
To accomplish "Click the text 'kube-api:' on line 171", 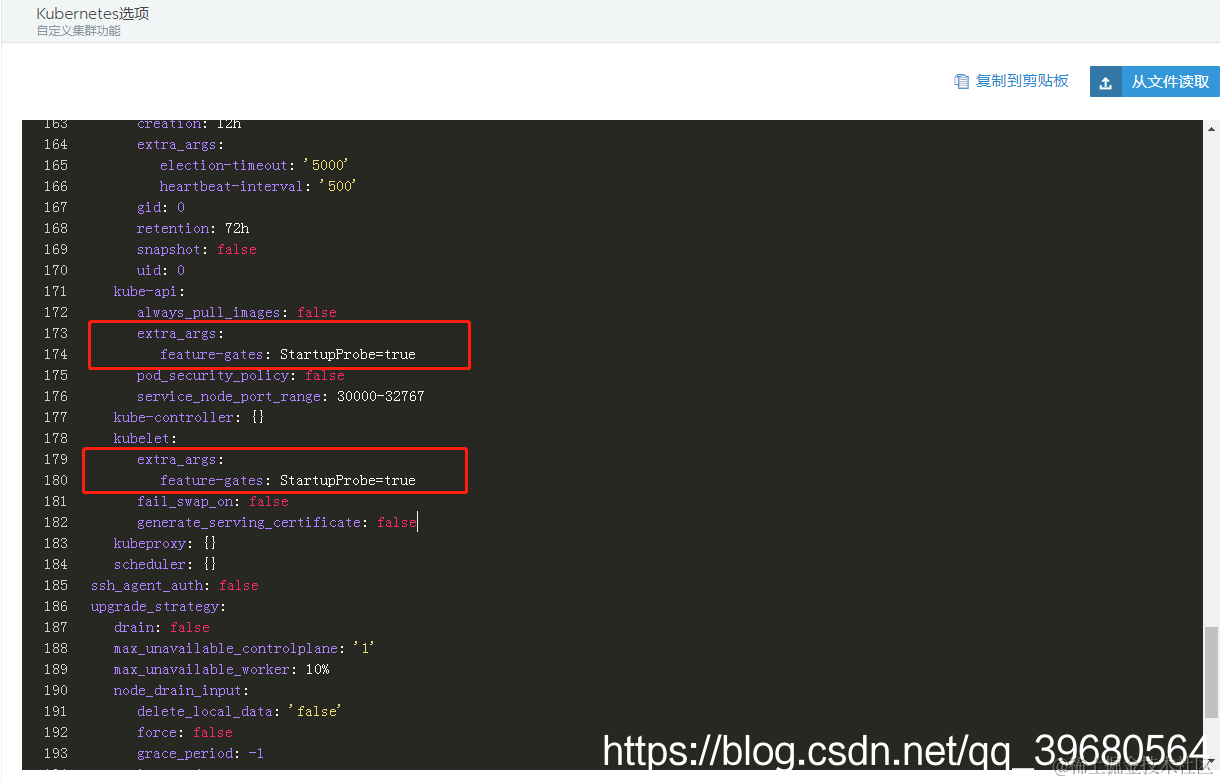I will click(149, 291).
